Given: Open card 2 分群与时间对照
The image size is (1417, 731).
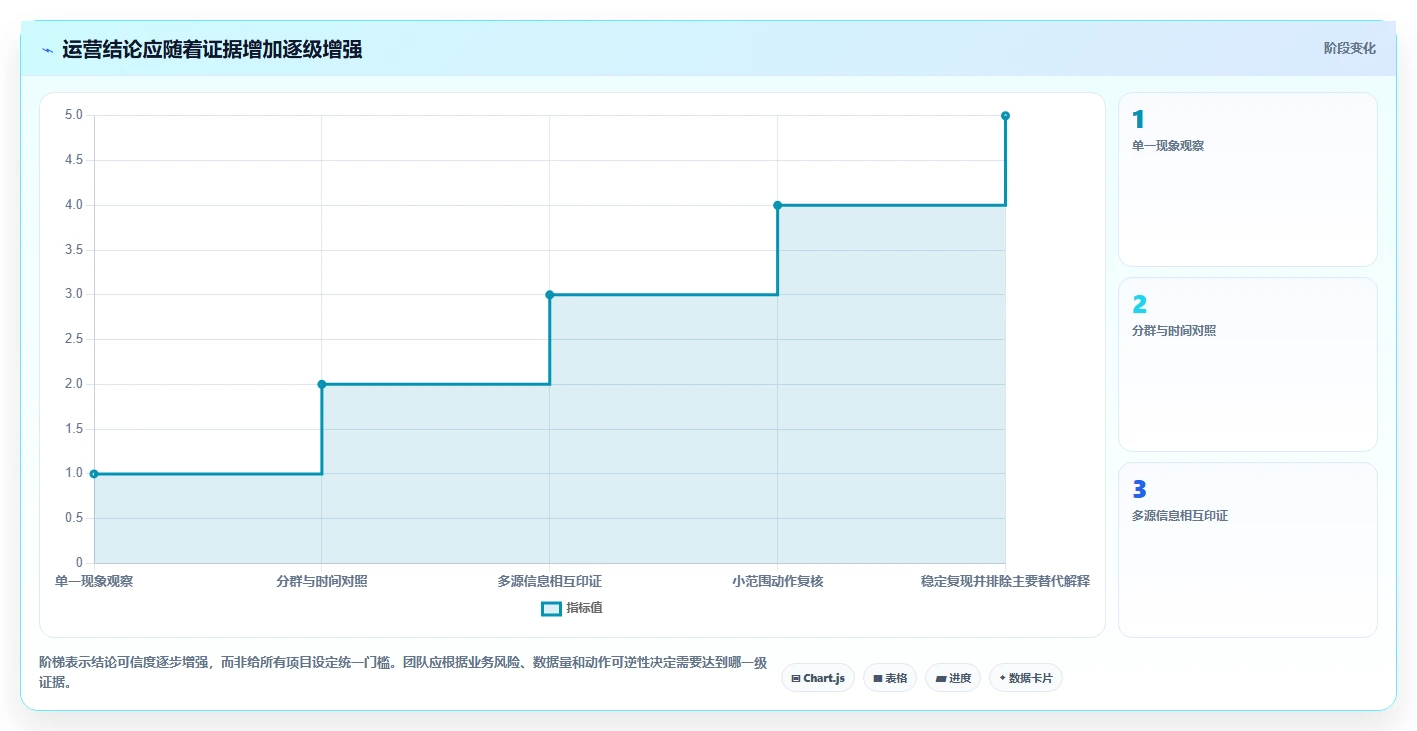Looking at the screenshot, I should click(x=1247, y=365).
